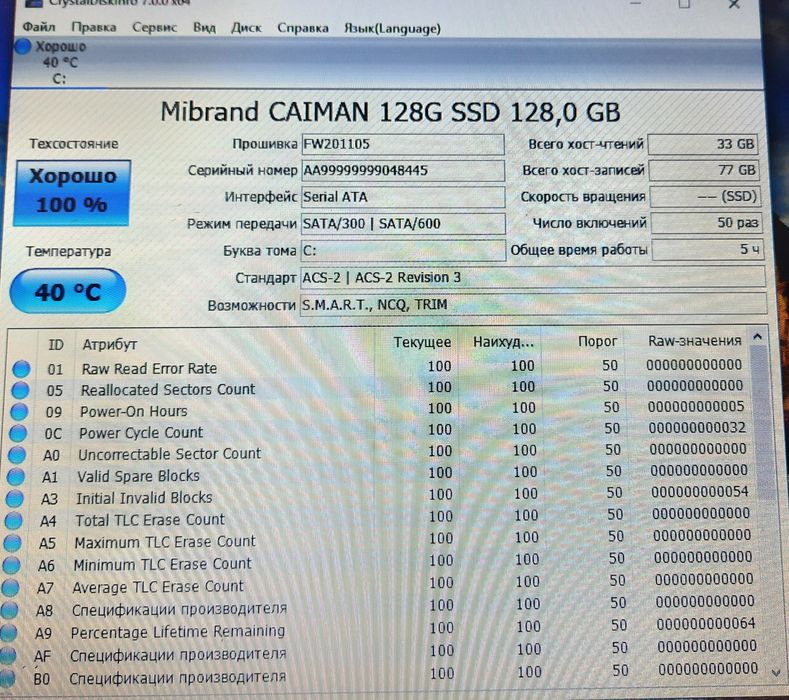Viewport: 789px width, 700px height.
Task: Click the Текущее column header
Action: pyautogui.click(x=422, y=342)
